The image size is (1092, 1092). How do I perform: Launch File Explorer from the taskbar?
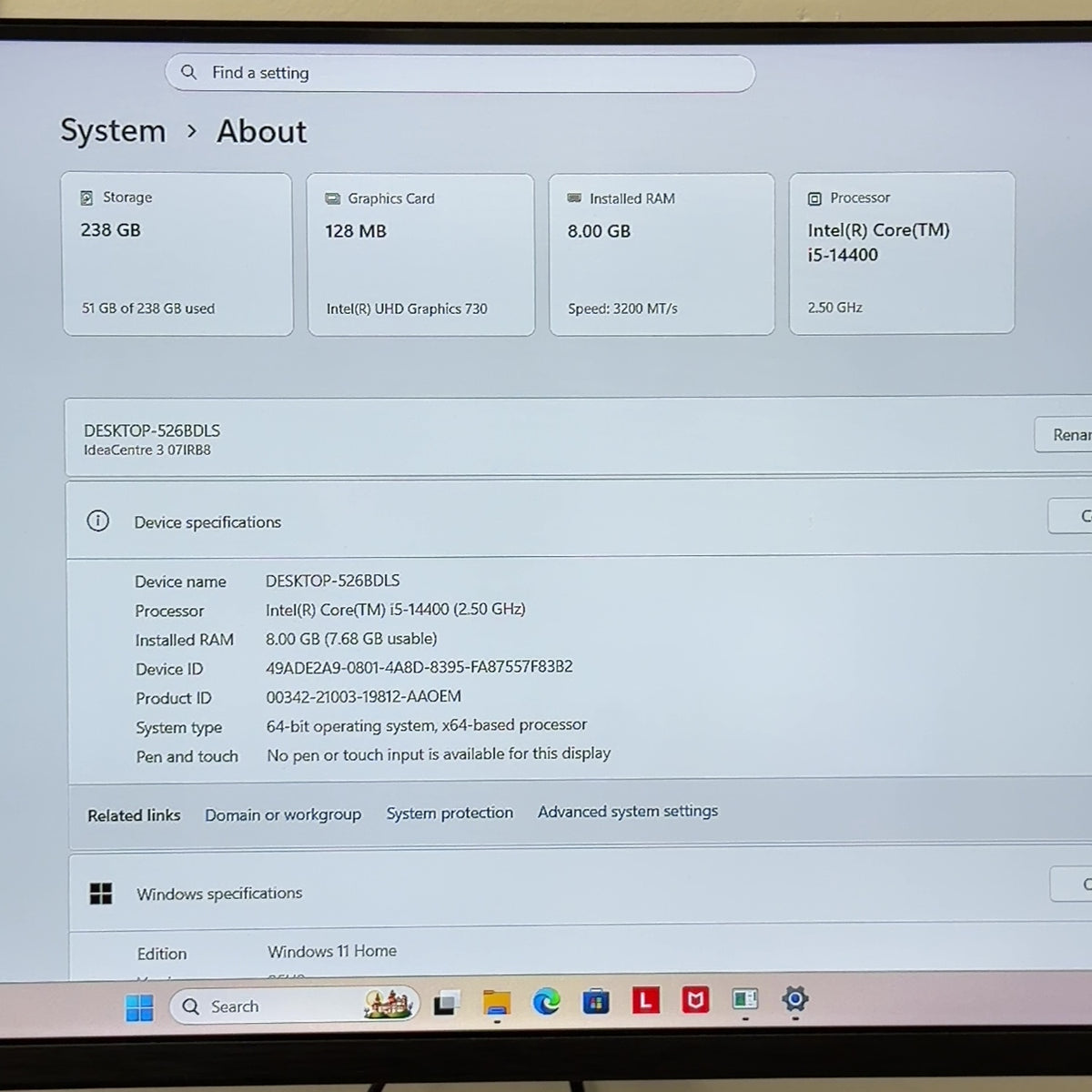click(497, 1004)
